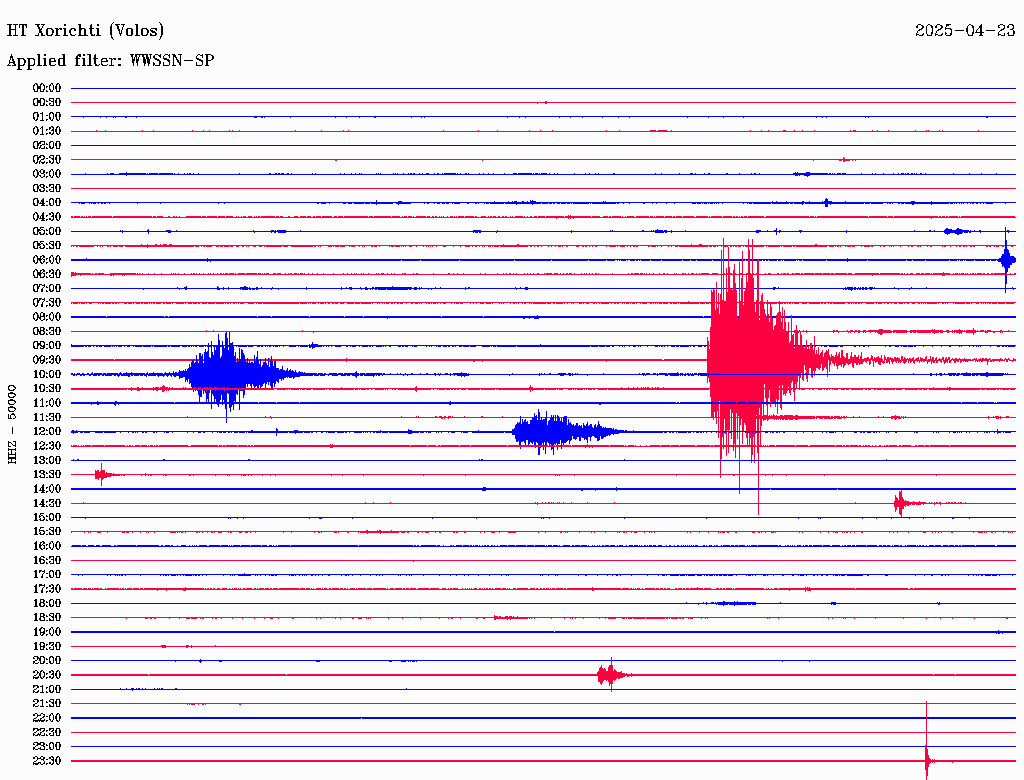Viewport: 1024px width, 780px height.
Task: Select the 03:30 time label
Action: click(47, 188)
